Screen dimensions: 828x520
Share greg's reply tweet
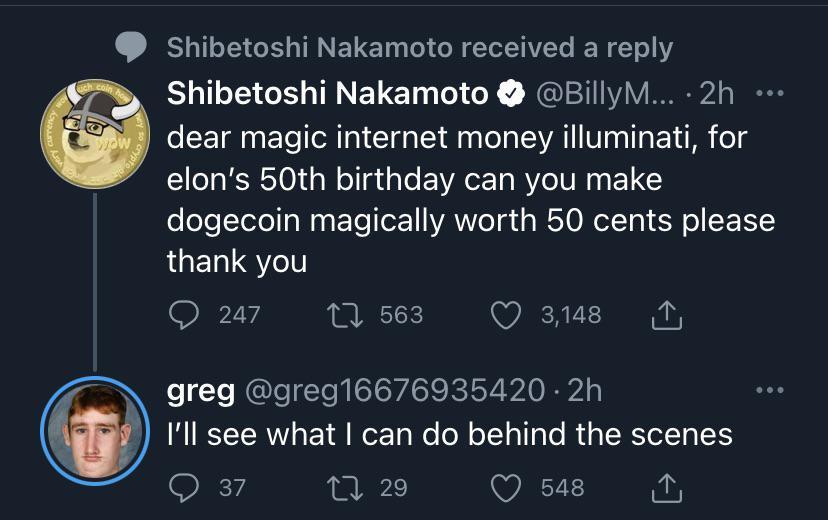pos(665,489)
